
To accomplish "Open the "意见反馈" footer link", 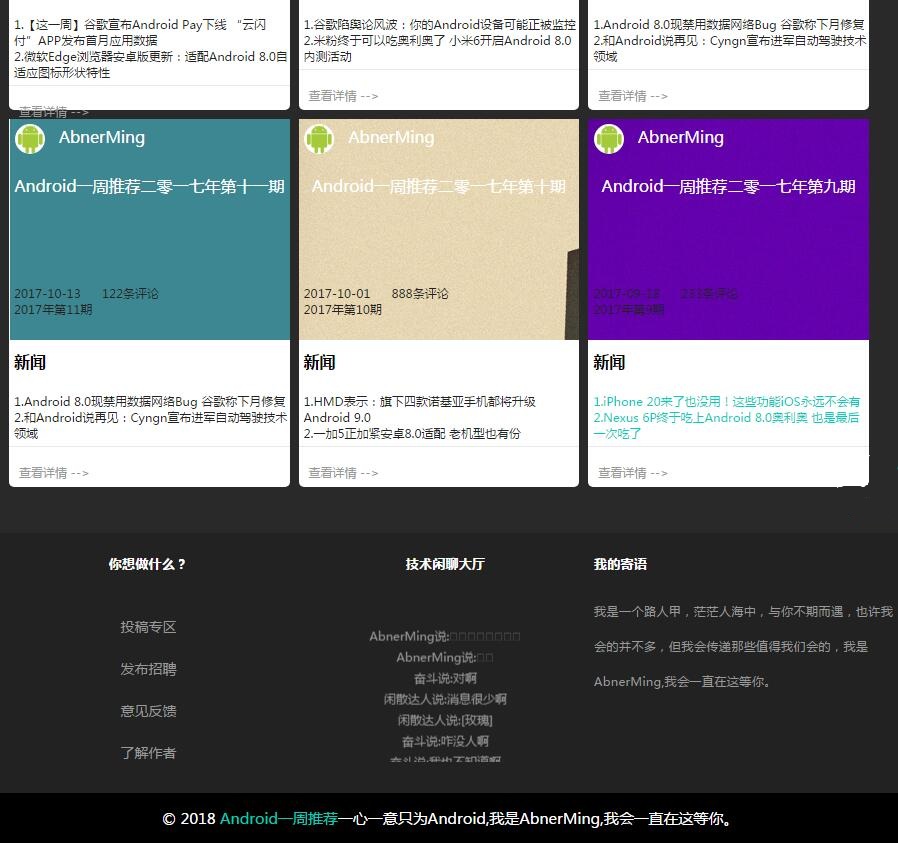I will click(148, 711).
